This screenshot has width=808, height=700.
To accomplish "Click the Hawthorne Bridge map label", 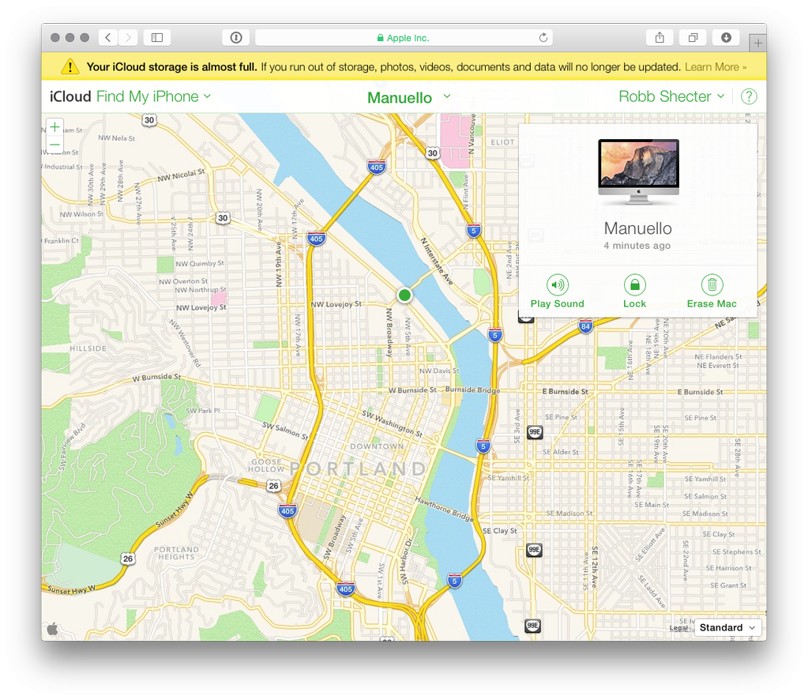I will (x=444, y=509).
